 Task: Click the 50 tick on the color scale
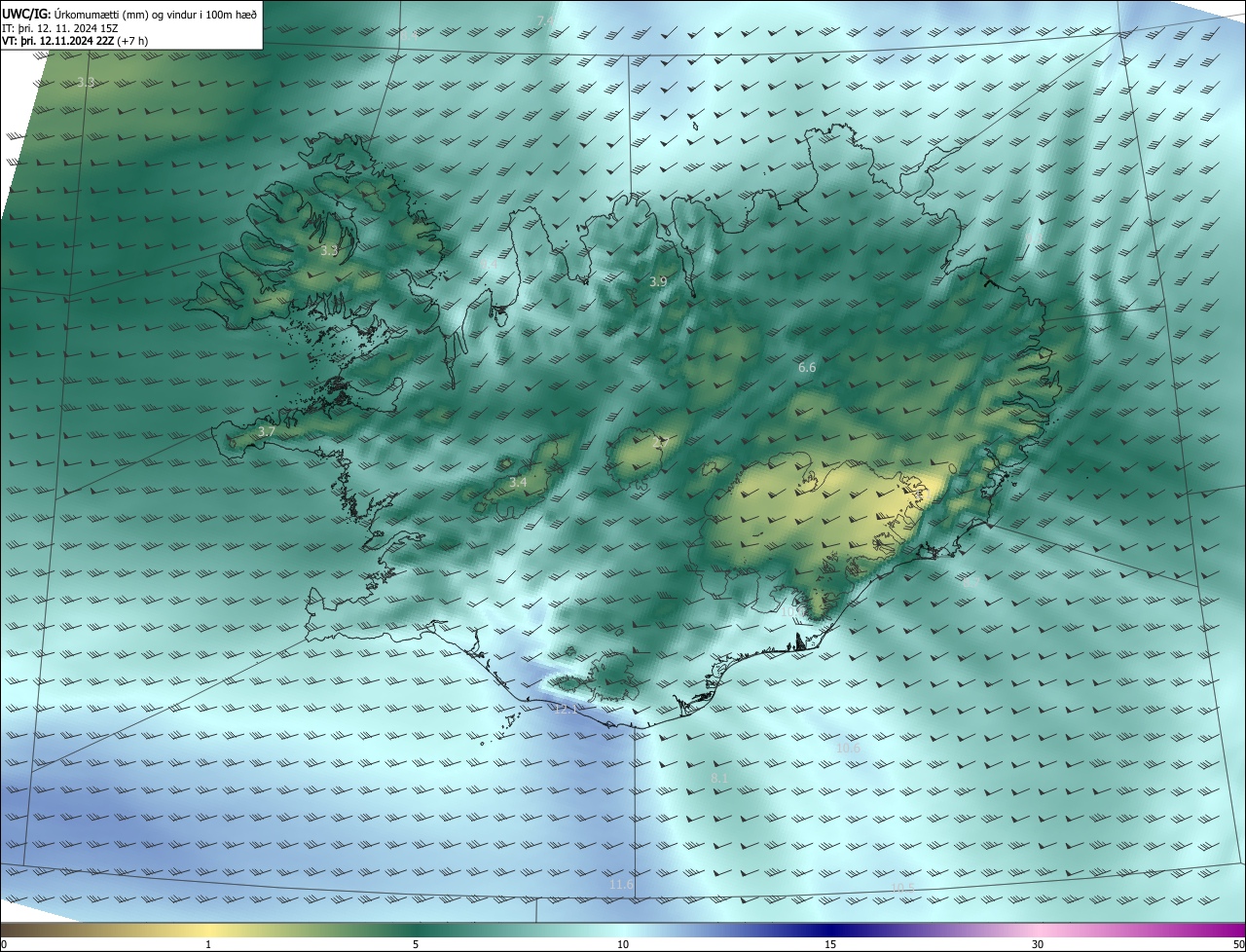click(x=1238, y=944)
